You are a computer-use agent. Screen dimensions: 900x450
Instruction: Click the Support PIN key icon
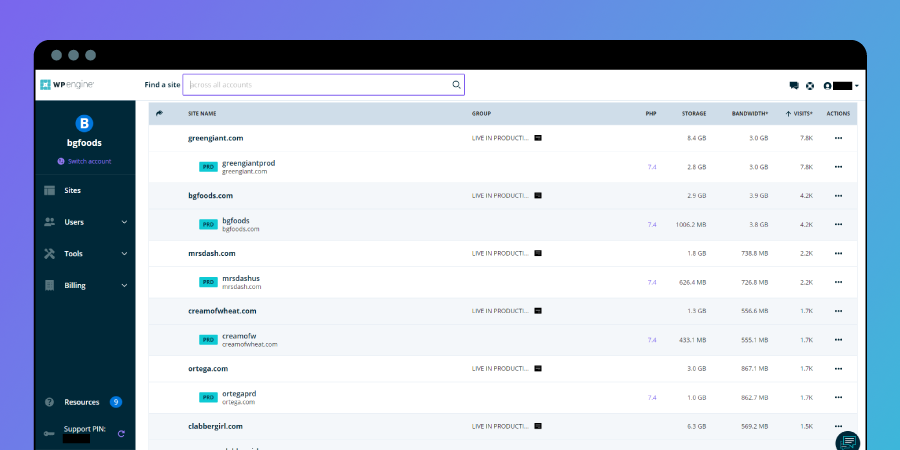[49, 434]
